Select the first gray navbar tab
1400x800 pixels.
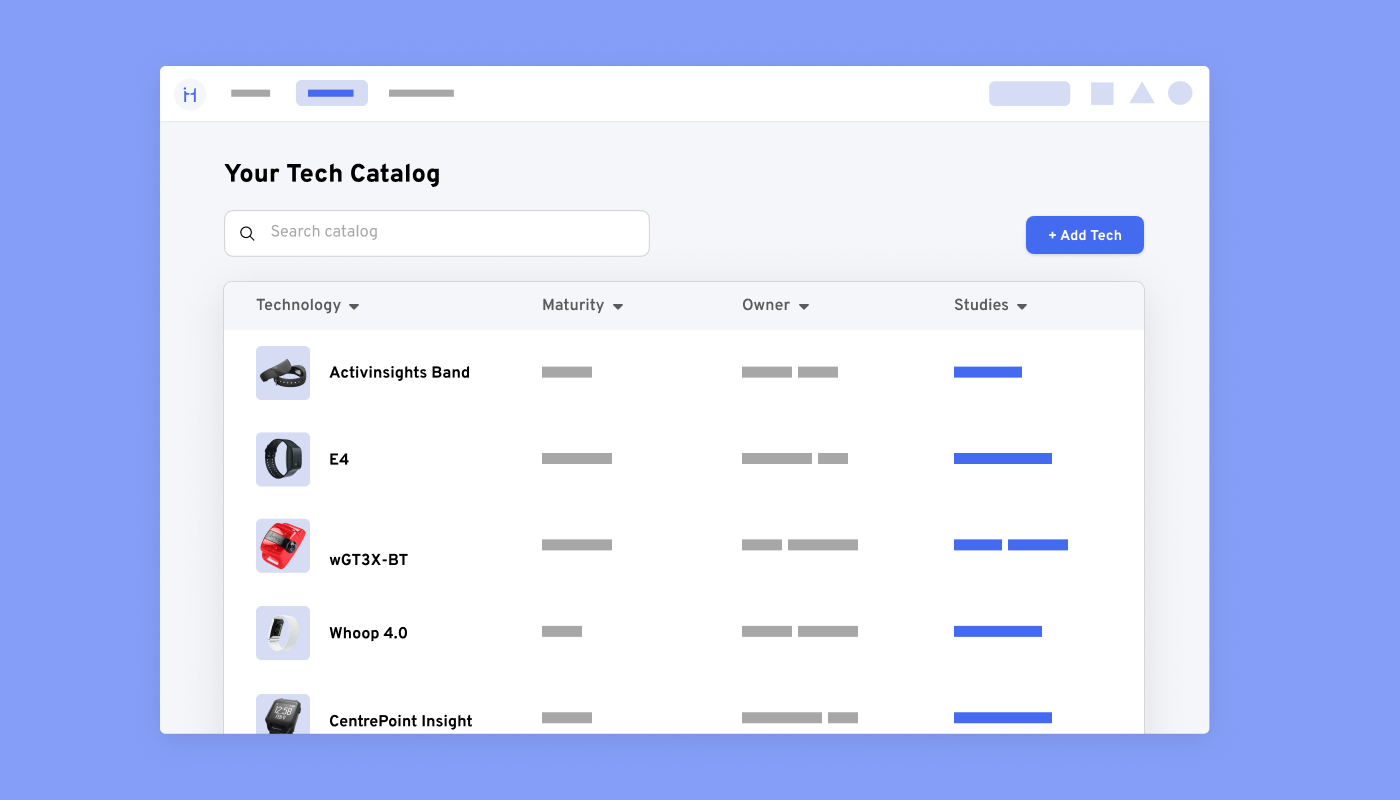[251, 93]
